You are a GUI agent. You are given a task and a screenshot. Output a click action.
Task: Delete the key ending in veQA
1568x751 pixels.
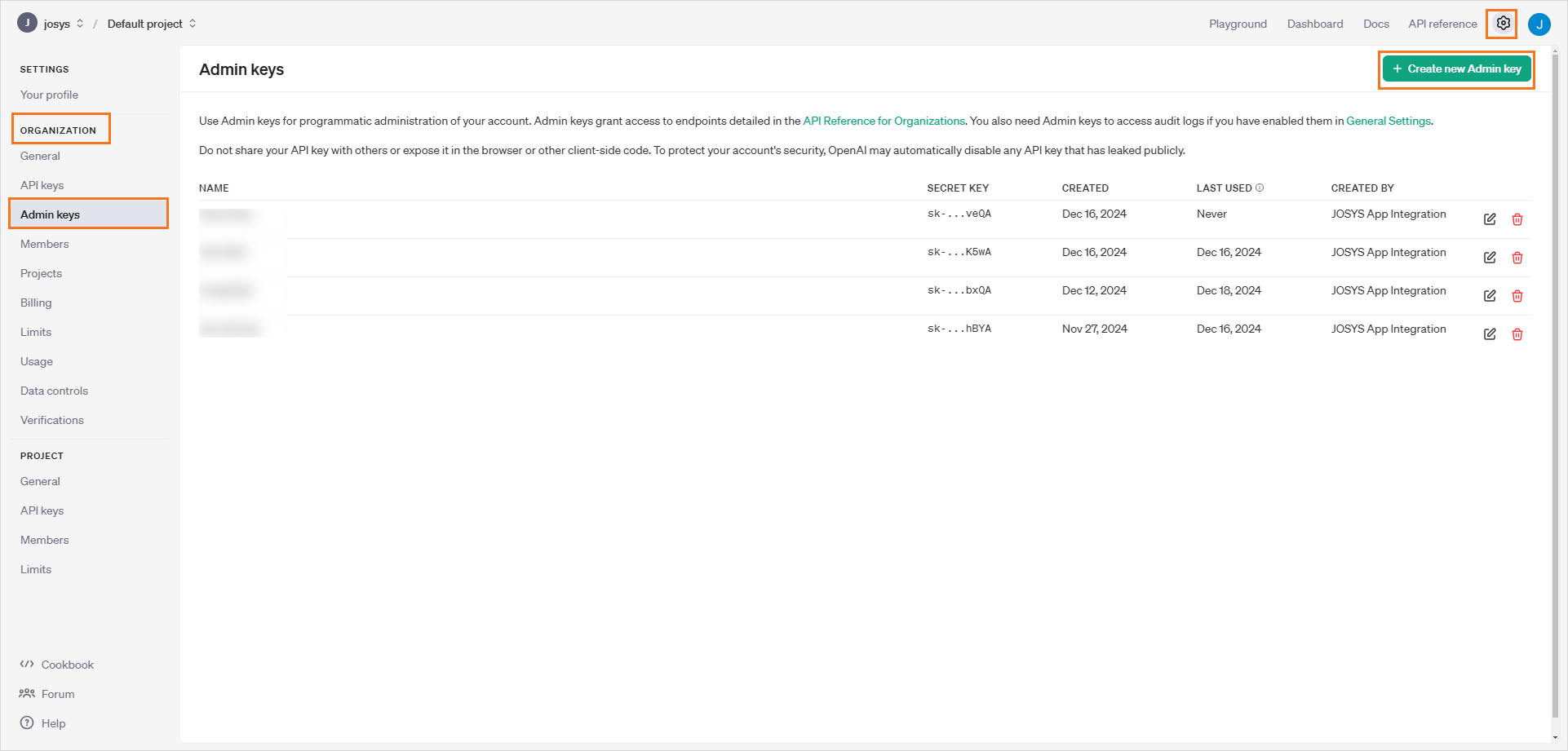point(1517,219)
